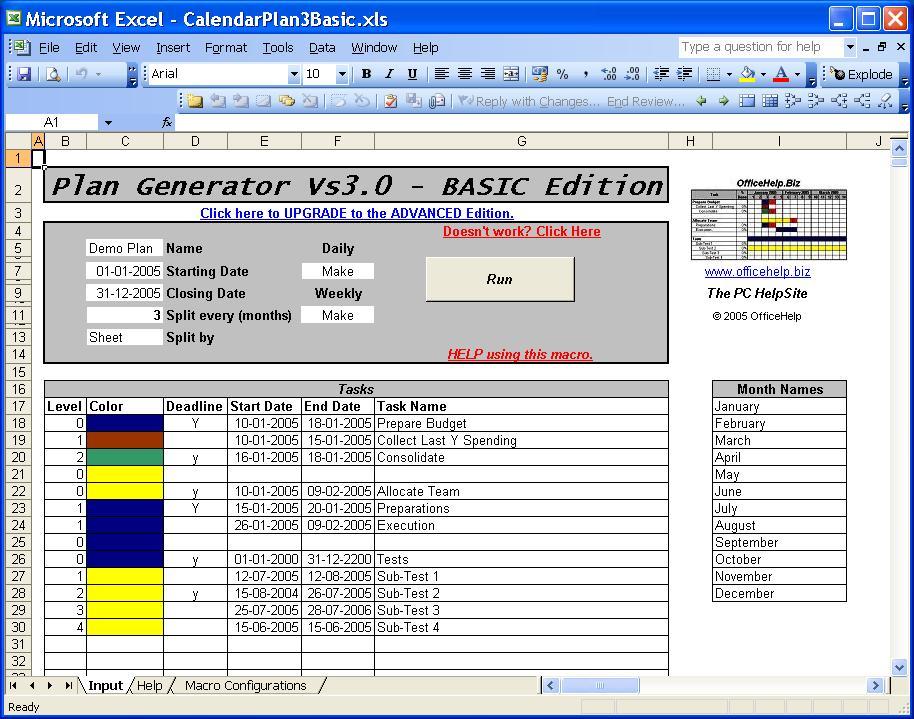This screenshot has width=914, height=719.
Task: Expand the font name dropdown showing Arial
Action: point(293,74)
